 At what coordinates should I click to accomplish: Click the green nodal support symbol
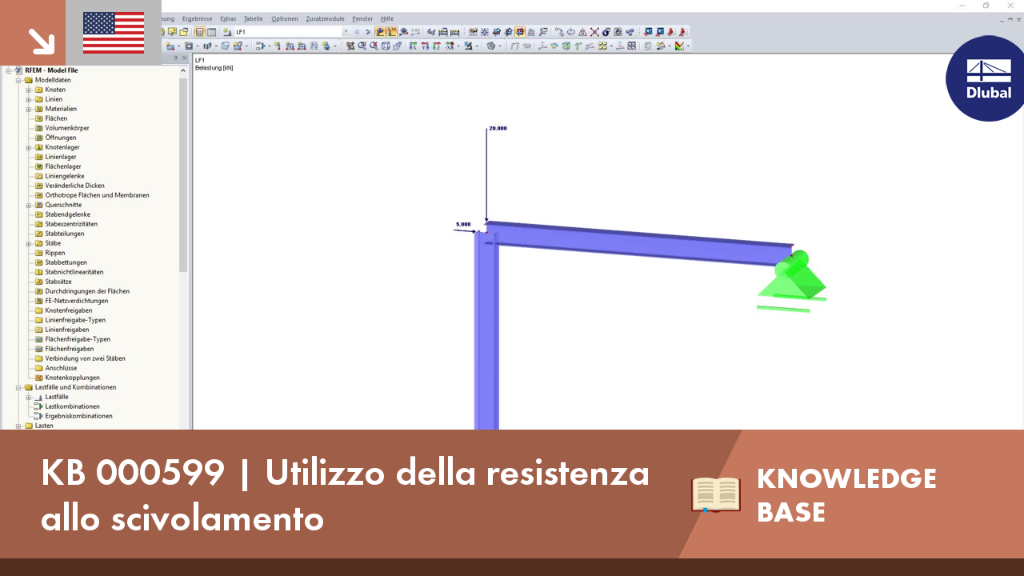(792, 281)
